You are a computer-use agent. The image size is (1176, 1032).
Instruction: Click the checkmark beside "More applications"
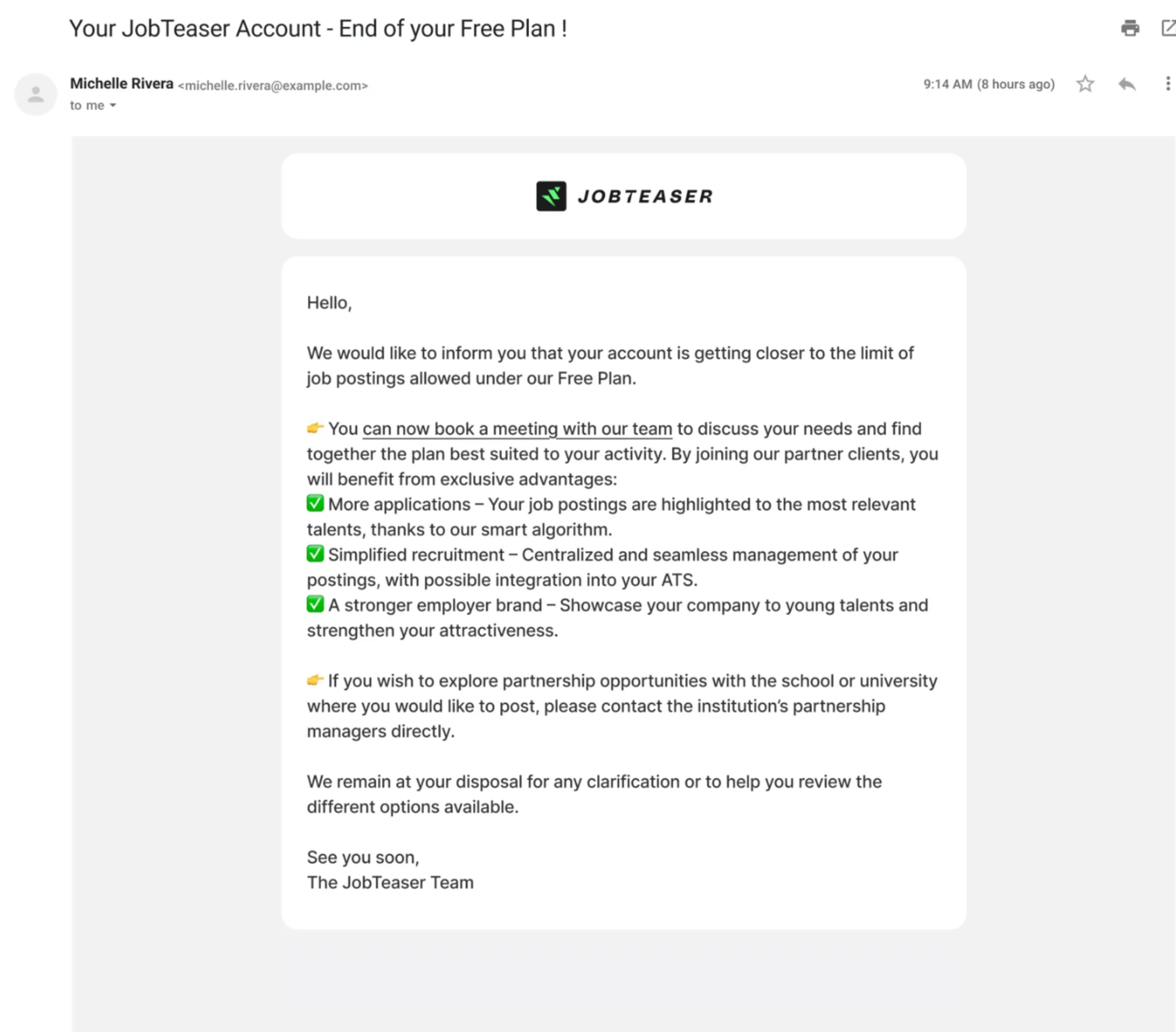click(x=315, y=504)
